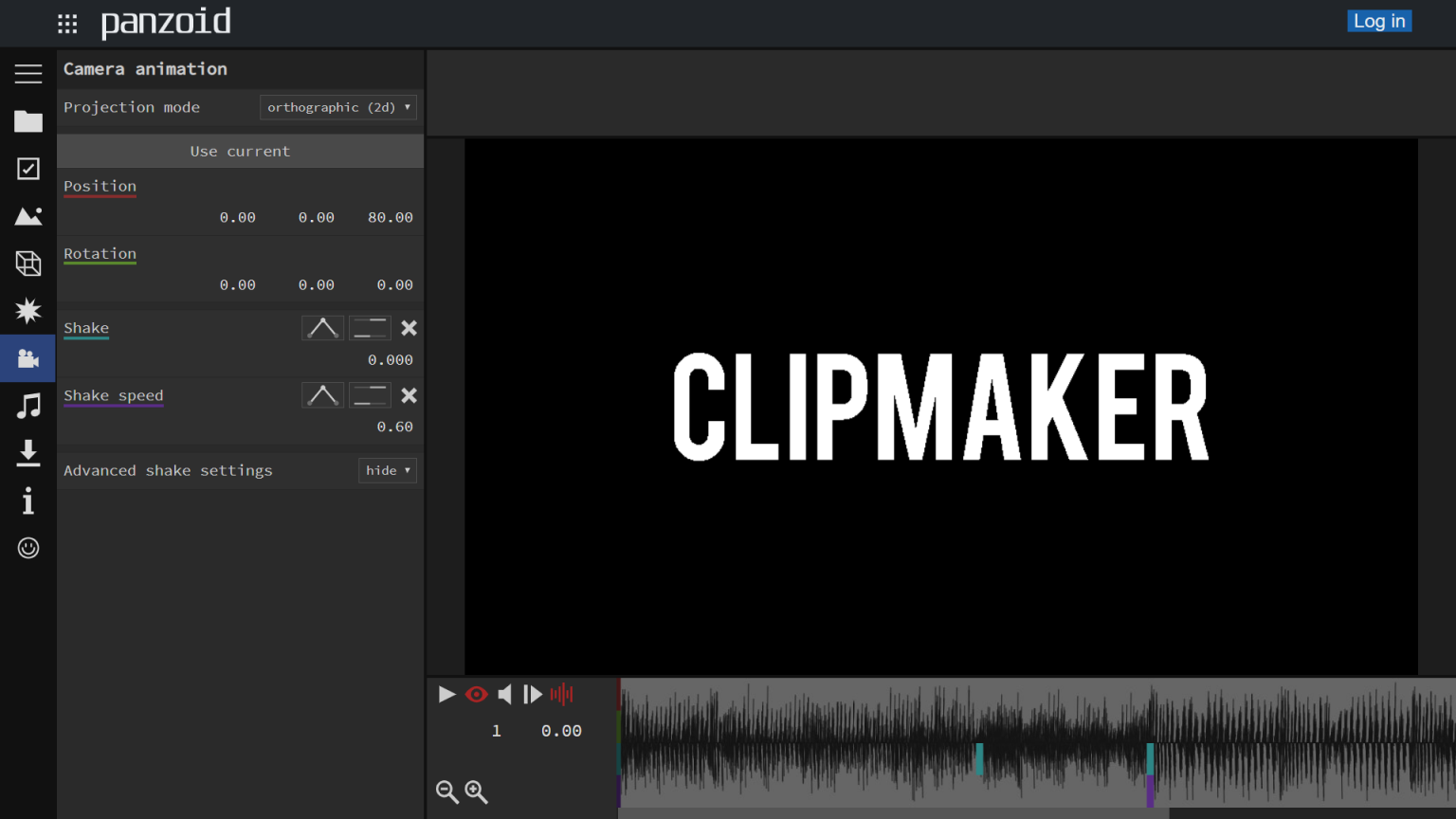Open the Download arrow icon in sidebar

coord(28,453)
